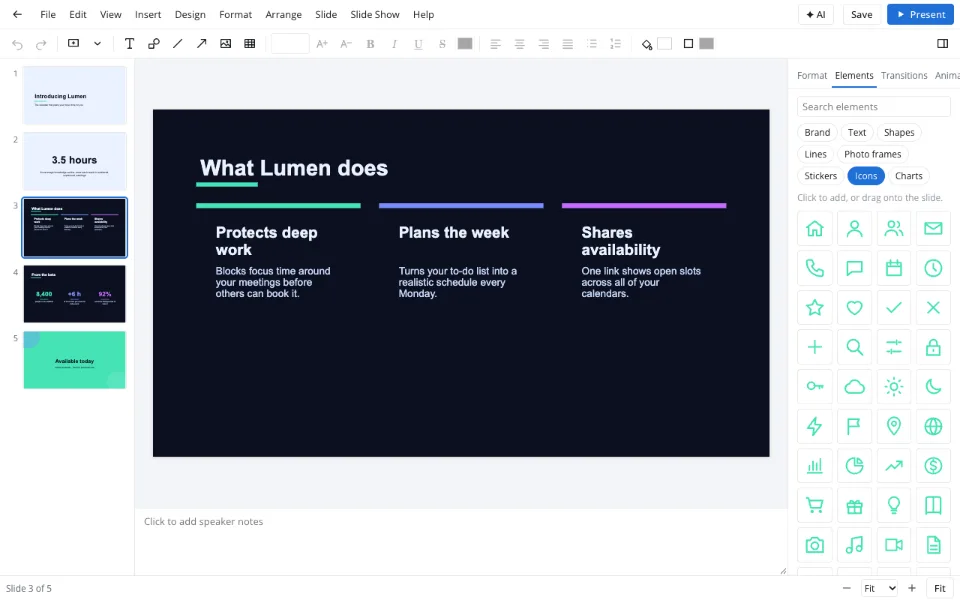Toggle strikethrough formatting
The width and height of the screenshot is (960, 600).
click(x=442, y=43)
